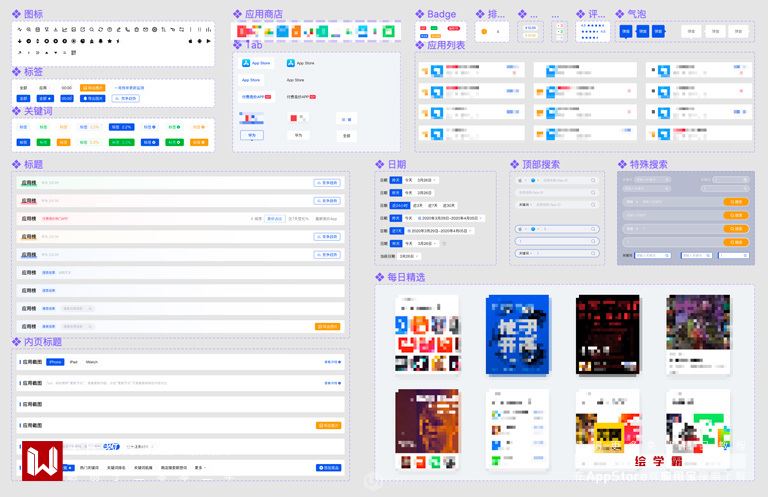768x497 pixels.
Task: Click the top orange search button in 特殊搜索
Action: [x=736, y=202]
